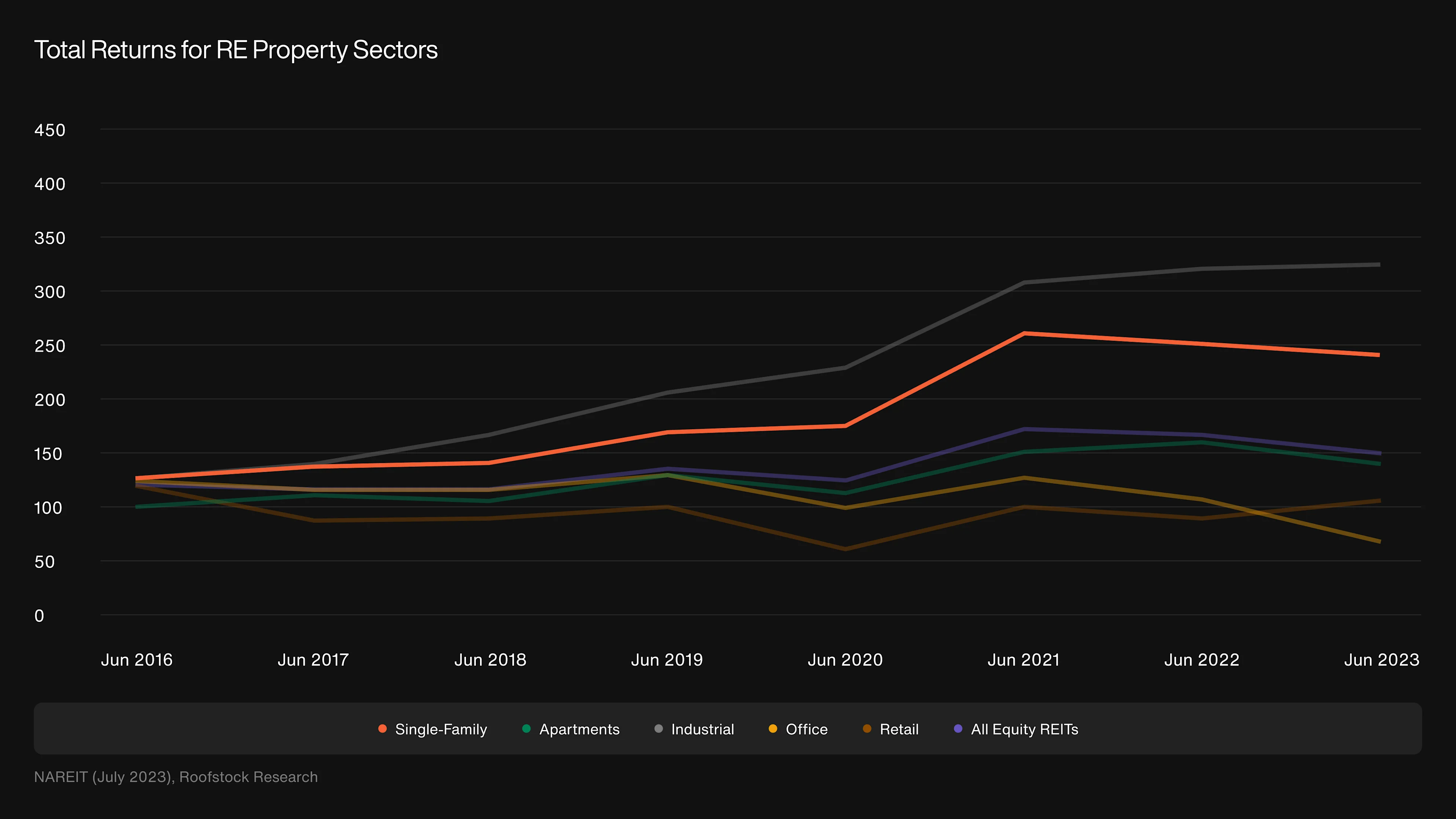The image size is (1456, 819).
Task: Toggle the Single-Family series label
Action: (x=441, y=729)
